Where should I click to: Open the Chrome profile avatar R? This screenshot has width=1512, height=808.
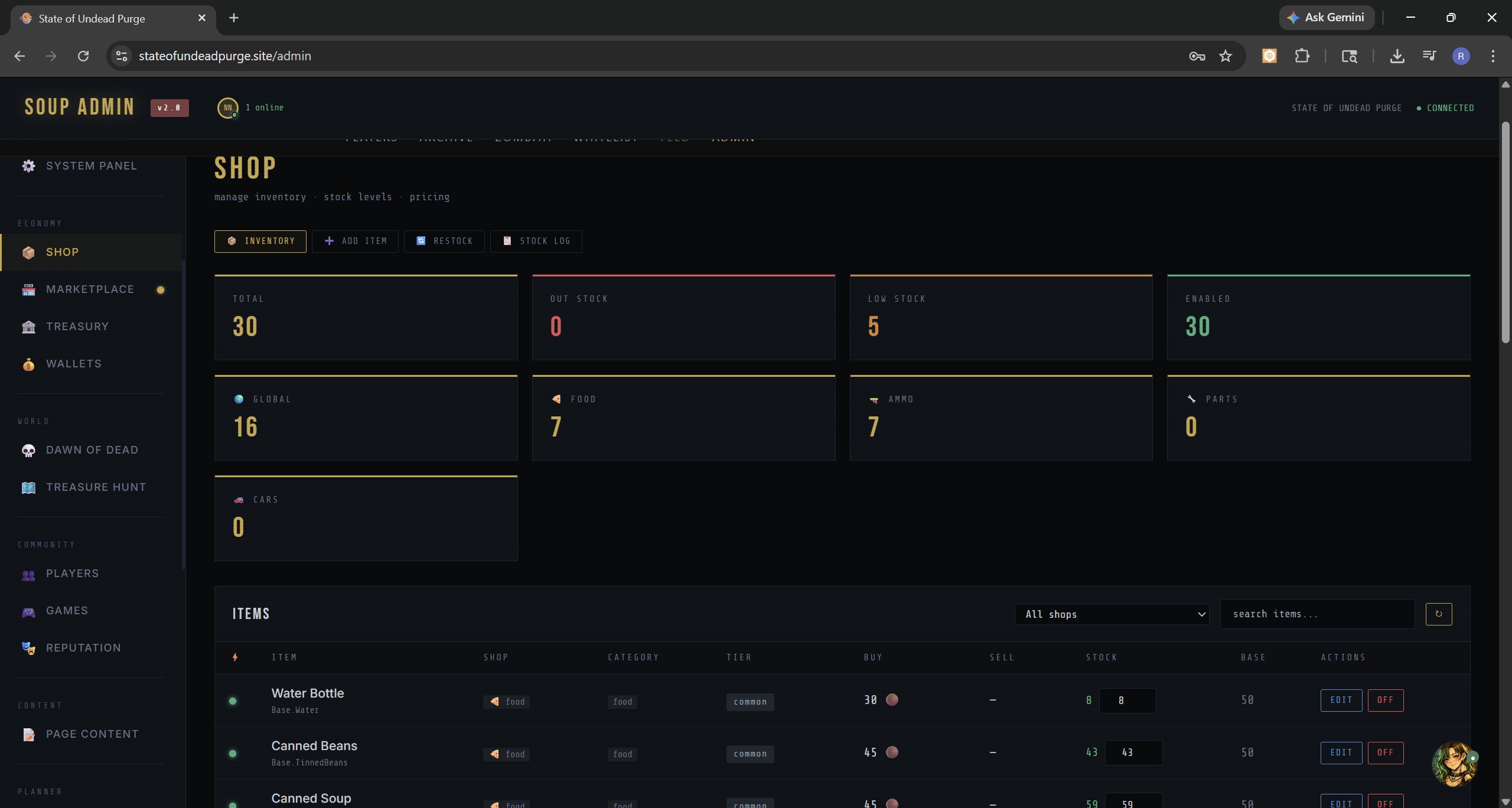point(1461,56)
